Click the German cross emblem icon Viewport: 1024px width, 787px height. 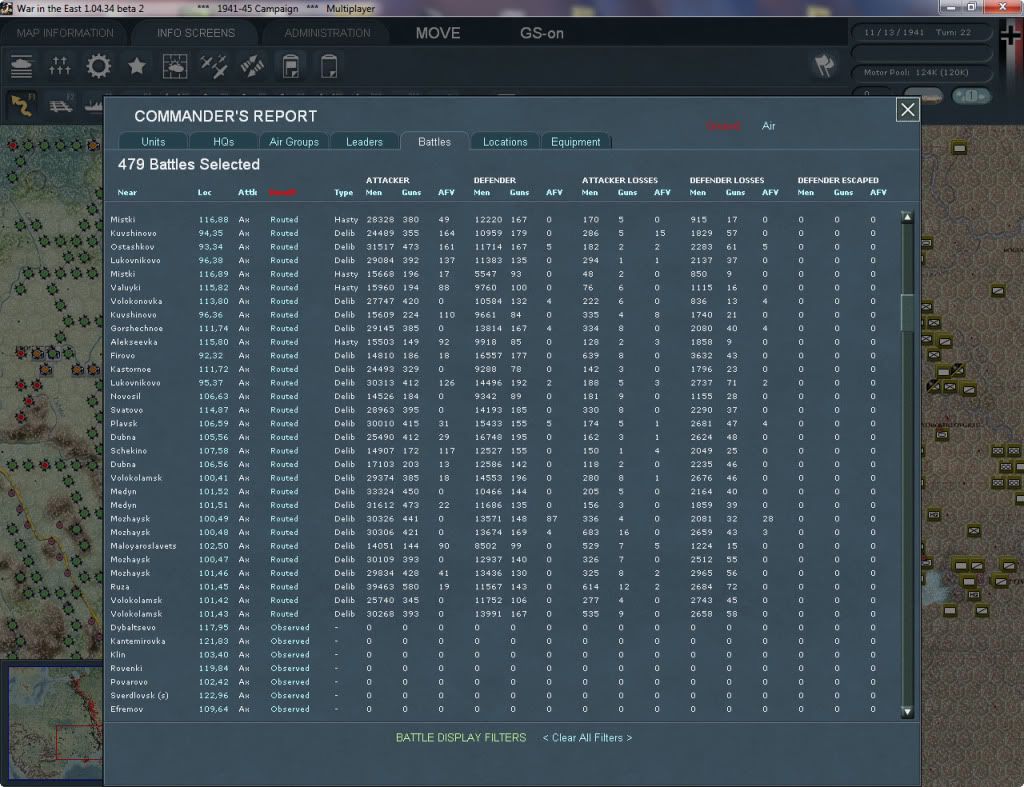(1010, 37)
